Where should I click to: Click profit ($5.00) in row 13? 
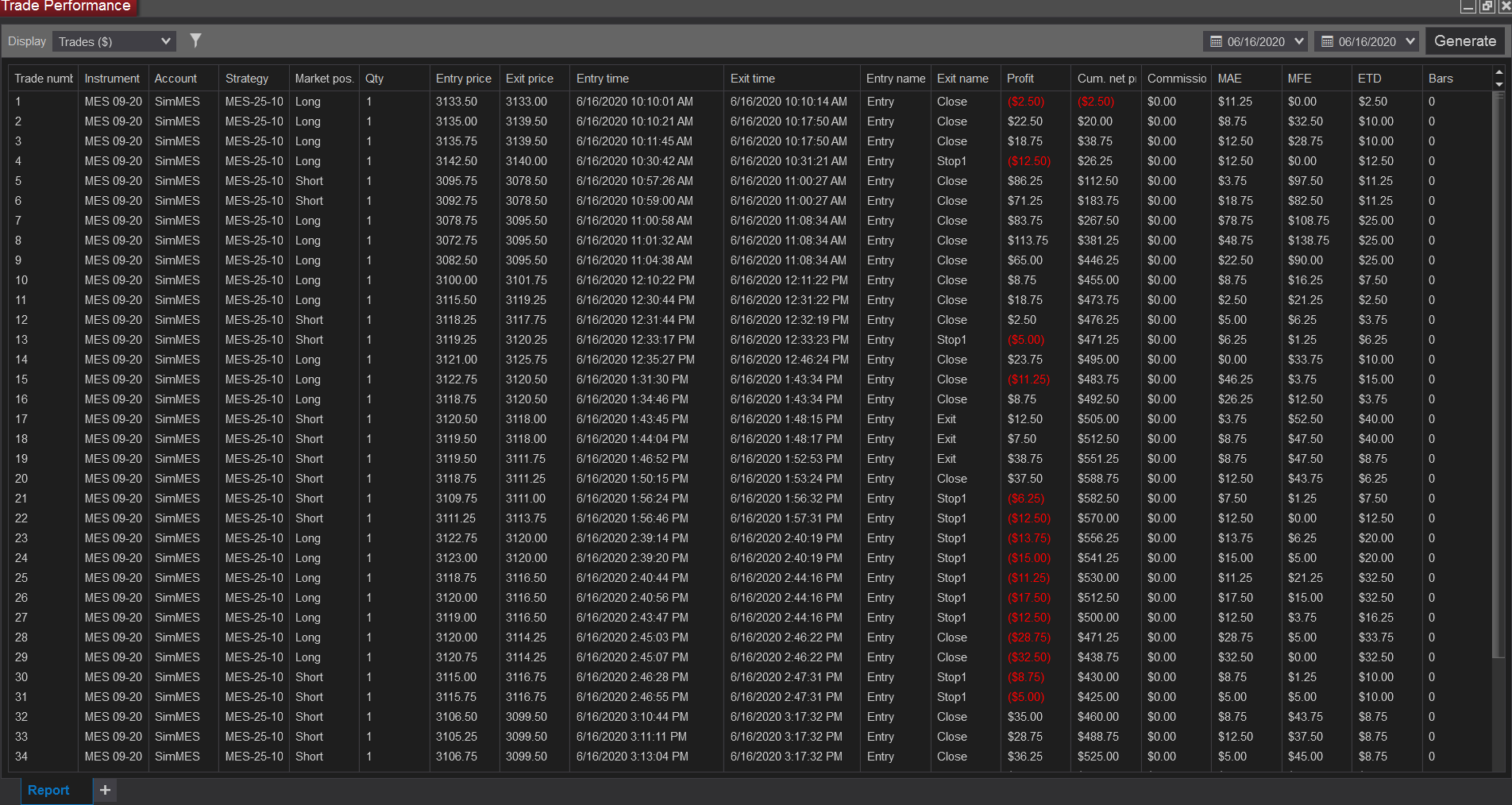point(1026,340)
